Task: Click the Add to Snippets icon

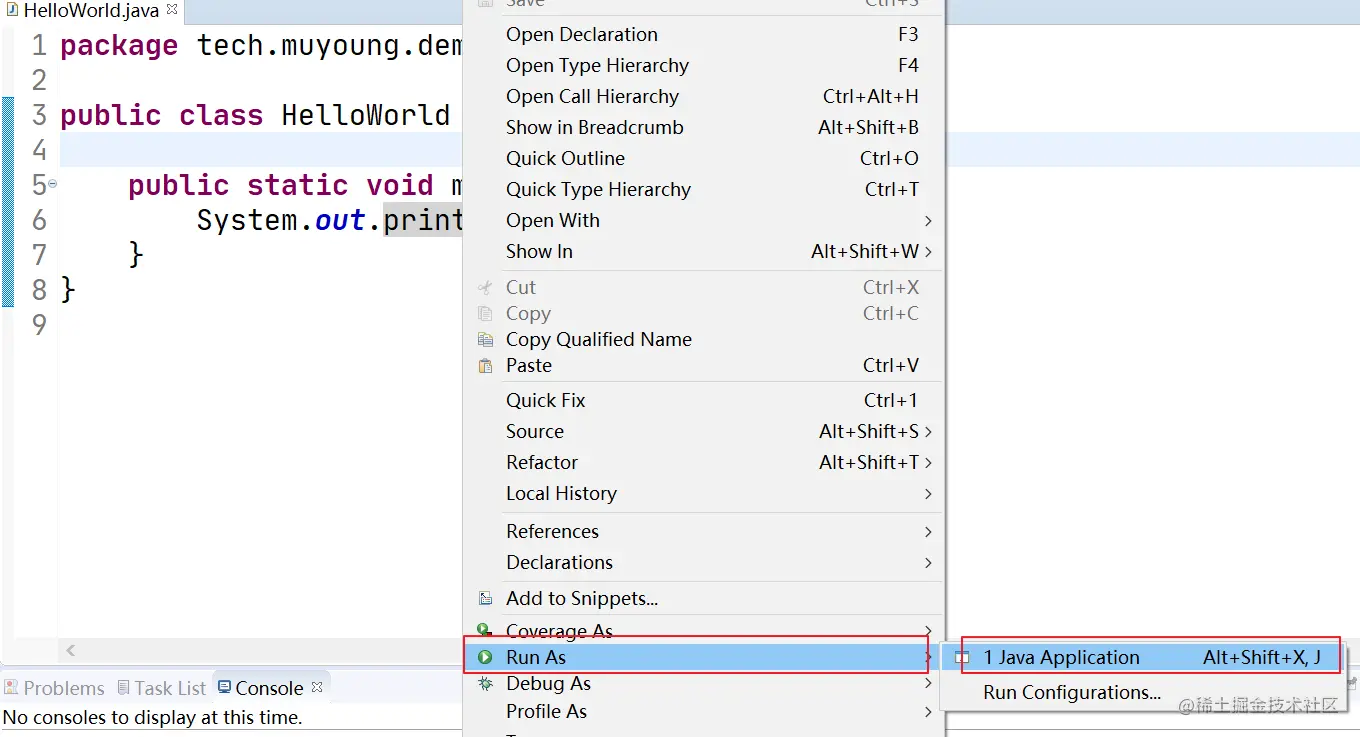Action: click(485, 599)
